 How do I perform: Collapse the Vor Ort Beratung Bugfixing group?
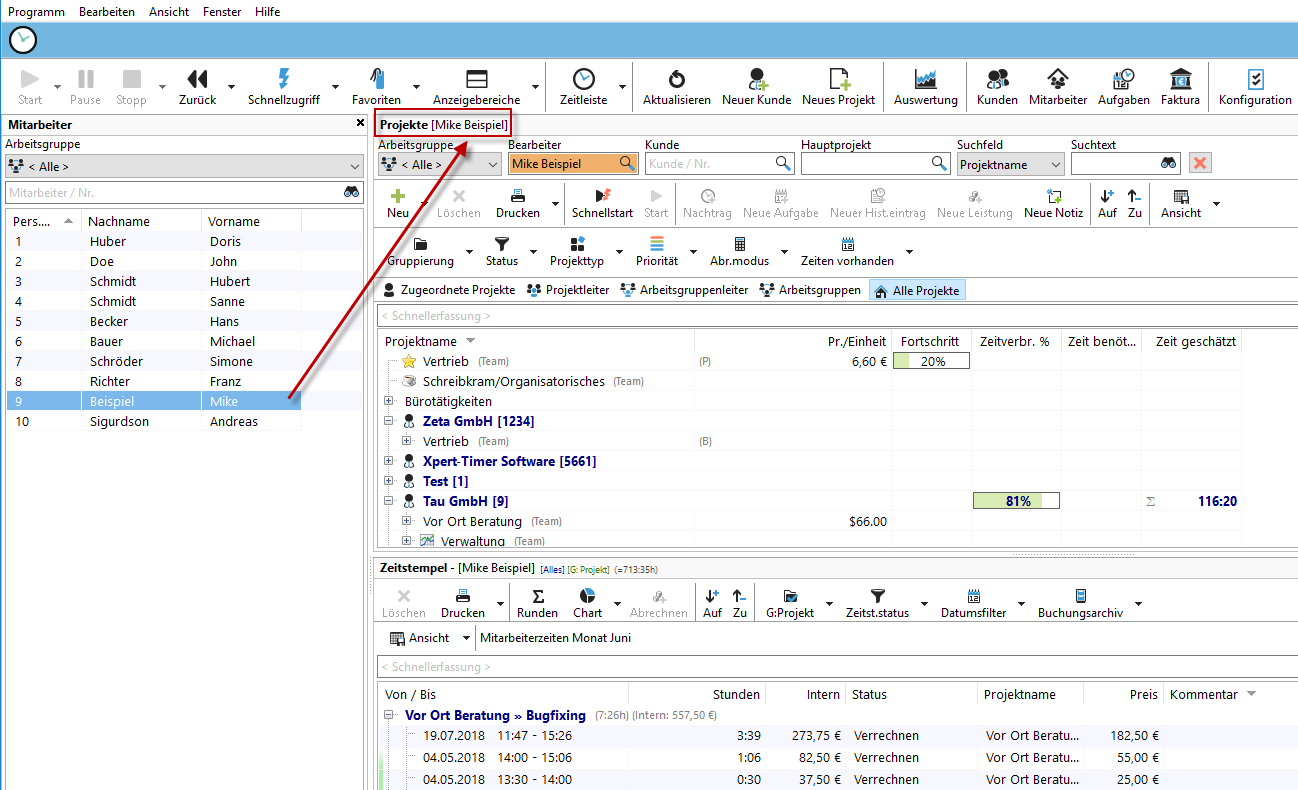click(389, 715)
